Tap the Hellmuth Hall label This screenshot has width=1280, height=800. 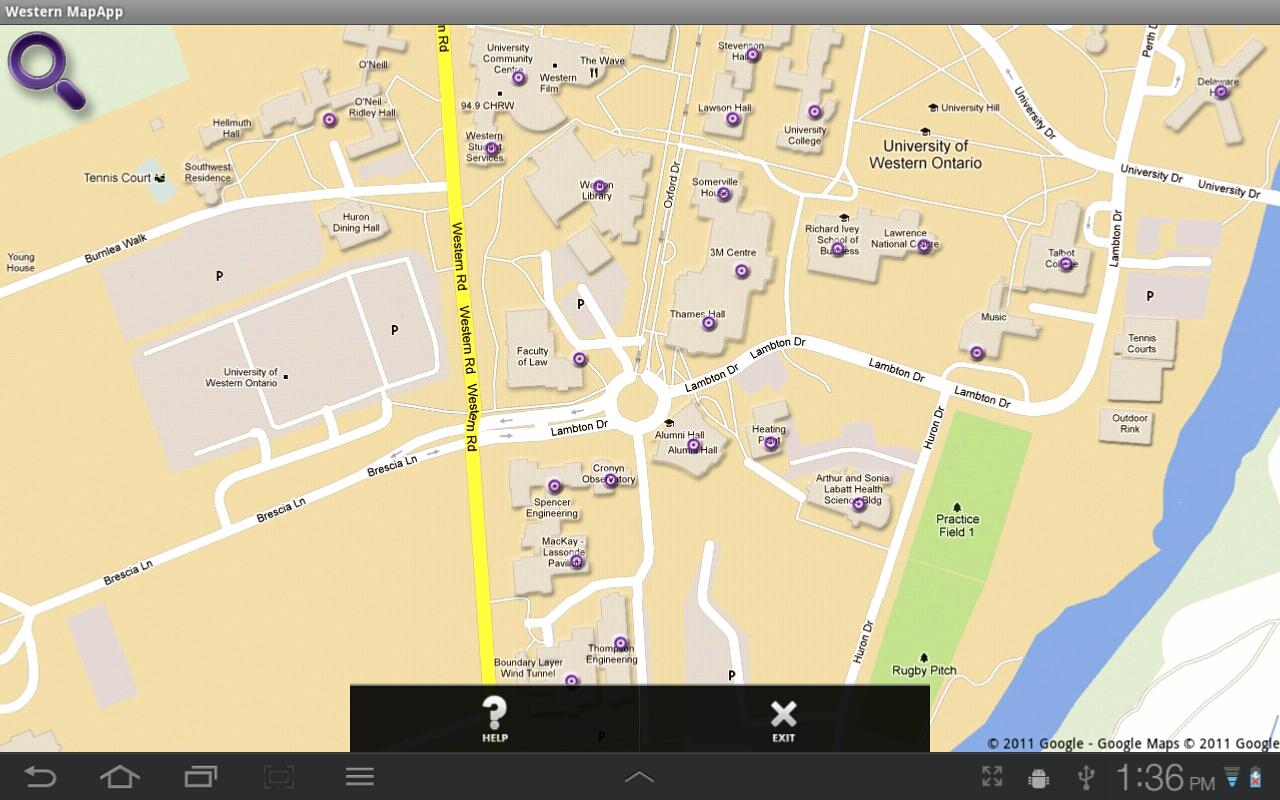(231, 128)
